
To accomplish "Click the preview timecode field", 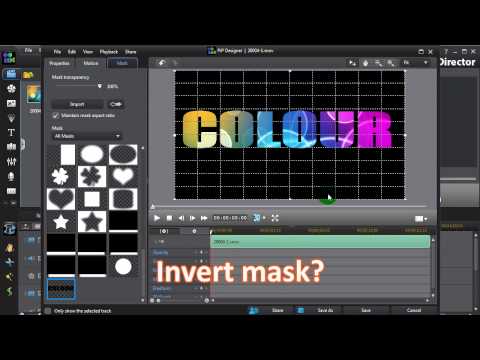I will point(230,218).
